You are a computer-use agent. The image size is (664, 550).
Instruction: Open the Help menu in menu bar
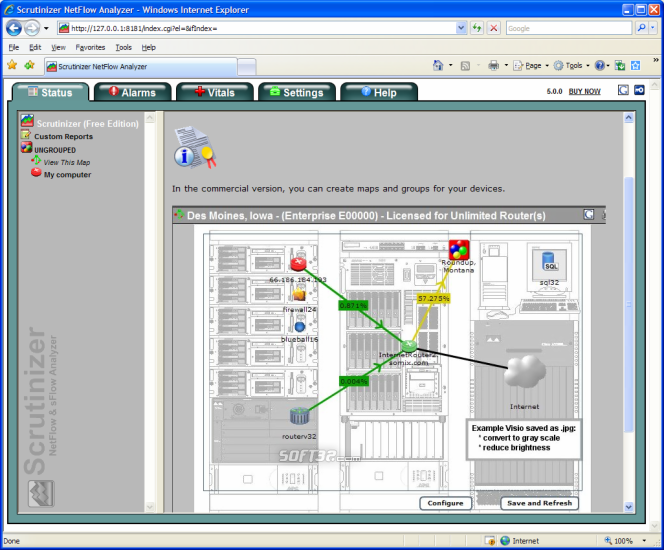coord(149,47)
